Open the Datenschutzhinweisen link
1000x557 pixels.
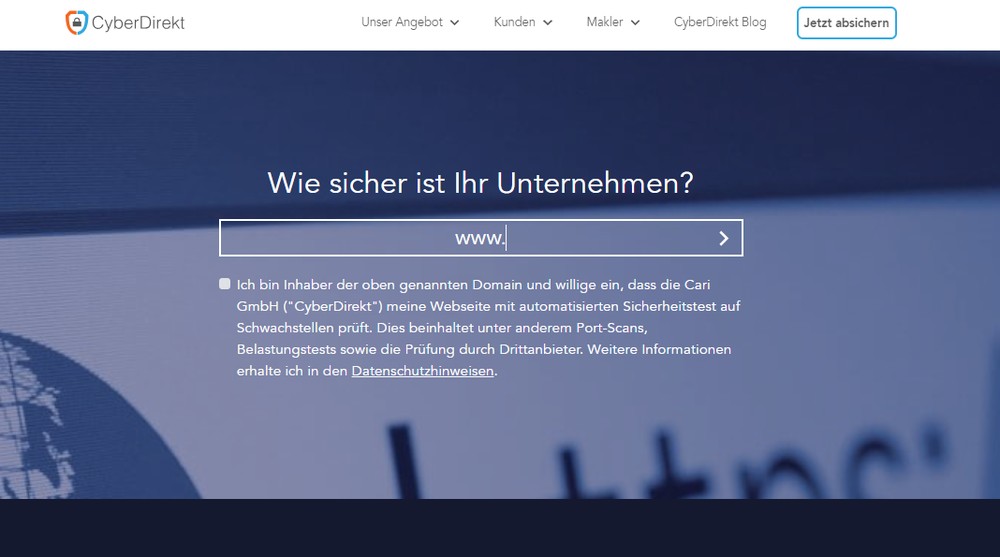422,371
